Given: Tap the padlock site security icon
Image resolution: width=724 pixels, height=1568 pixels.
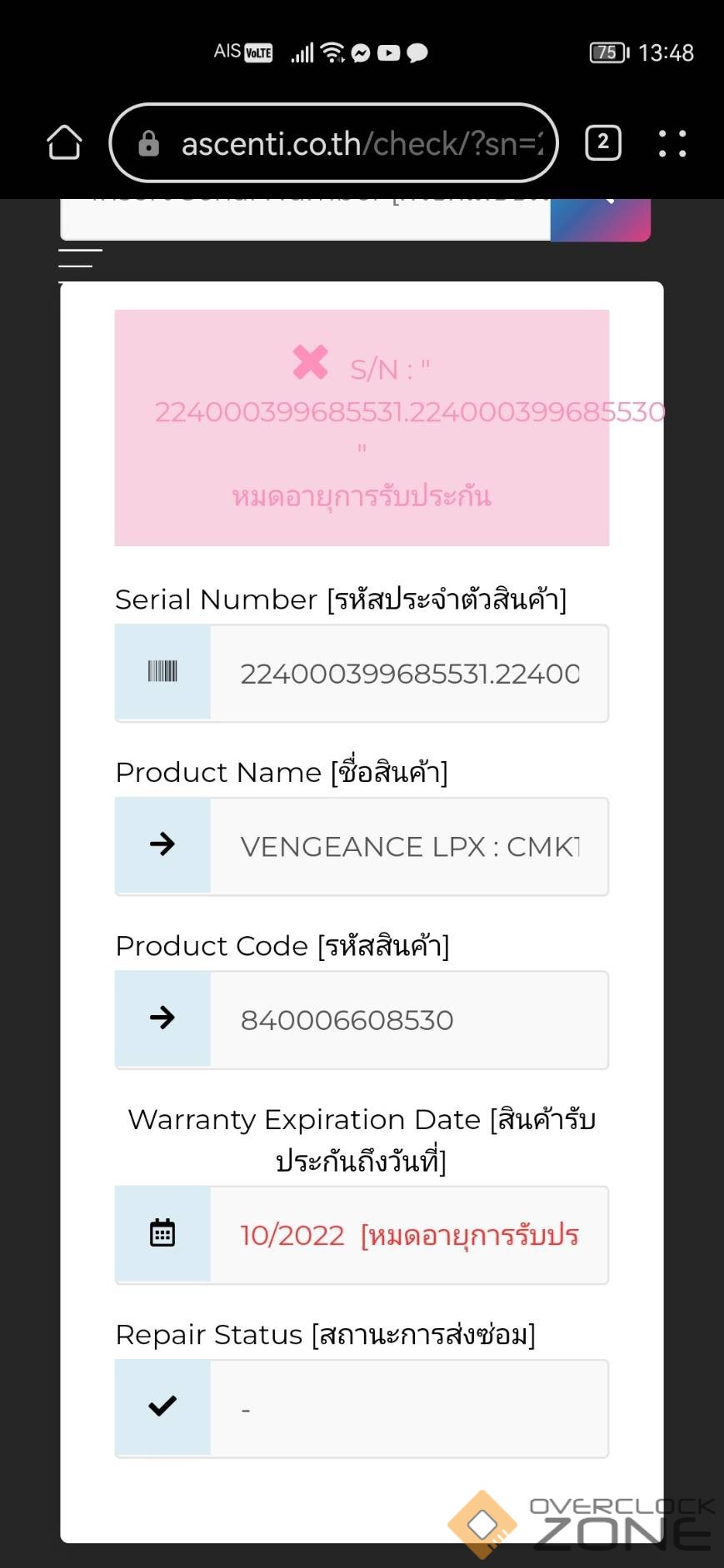Looking at the screenshot, I should [x=149, y=144].
